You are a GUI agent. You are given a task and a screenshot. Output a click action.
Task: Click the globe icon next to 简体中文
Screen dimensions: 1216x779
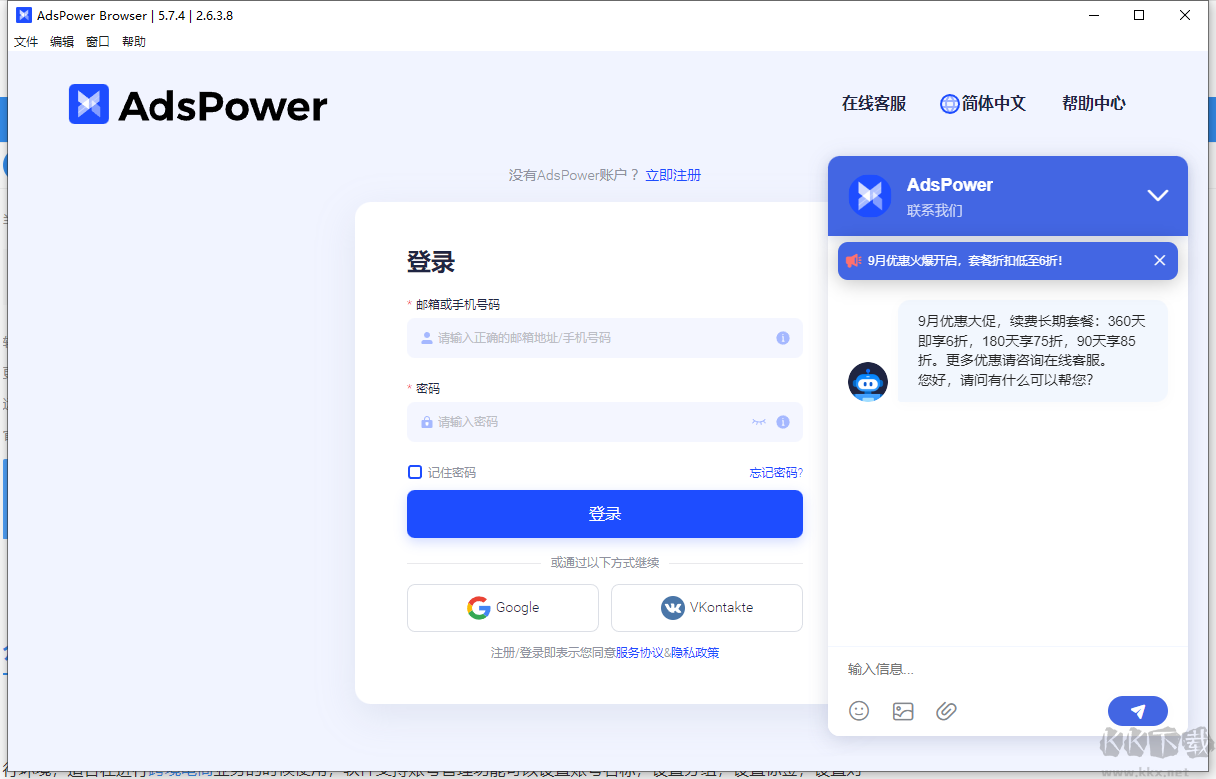coord(947,103)
